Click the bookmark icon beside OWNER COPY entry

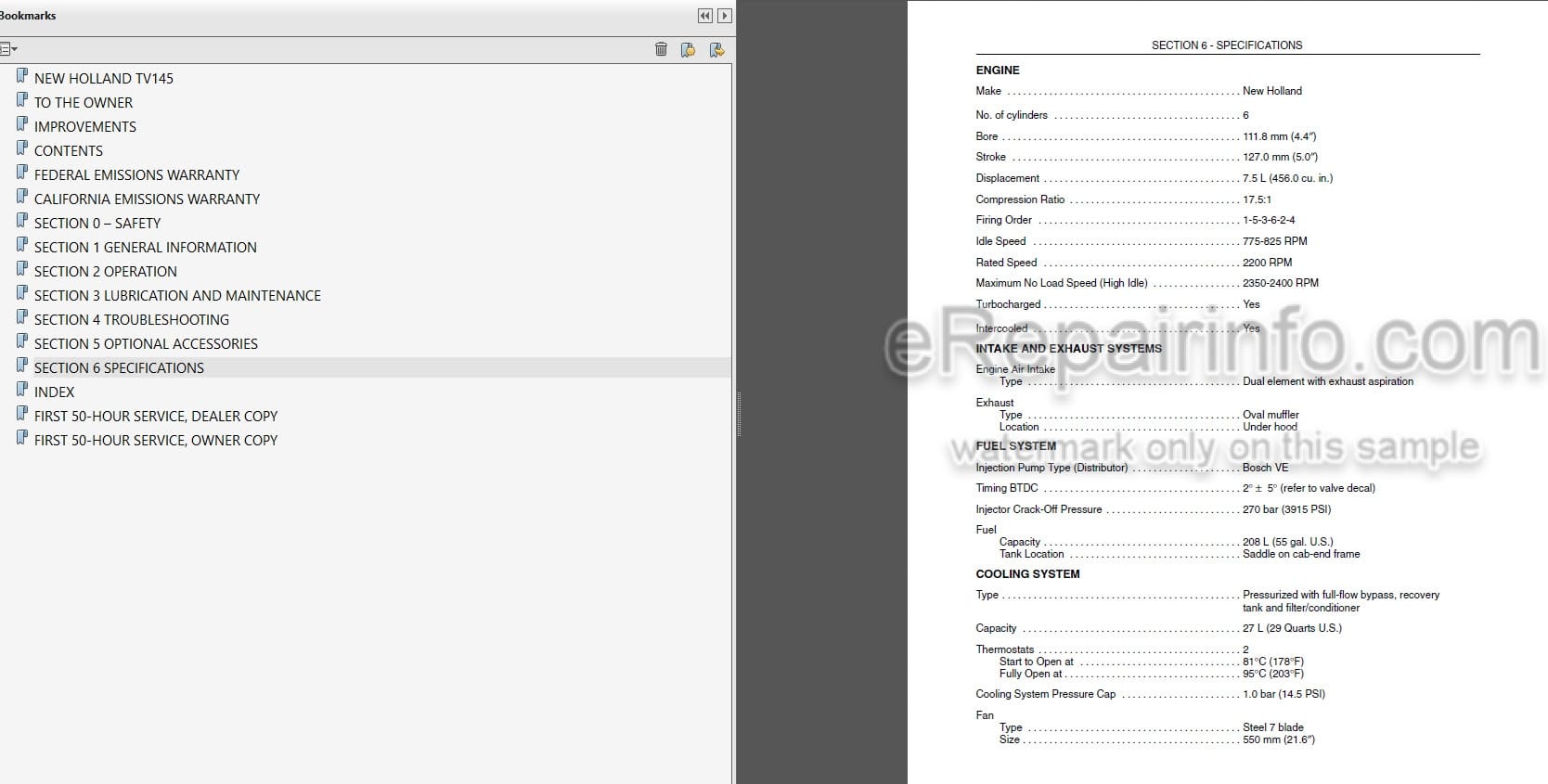click(x=22, y=438)
